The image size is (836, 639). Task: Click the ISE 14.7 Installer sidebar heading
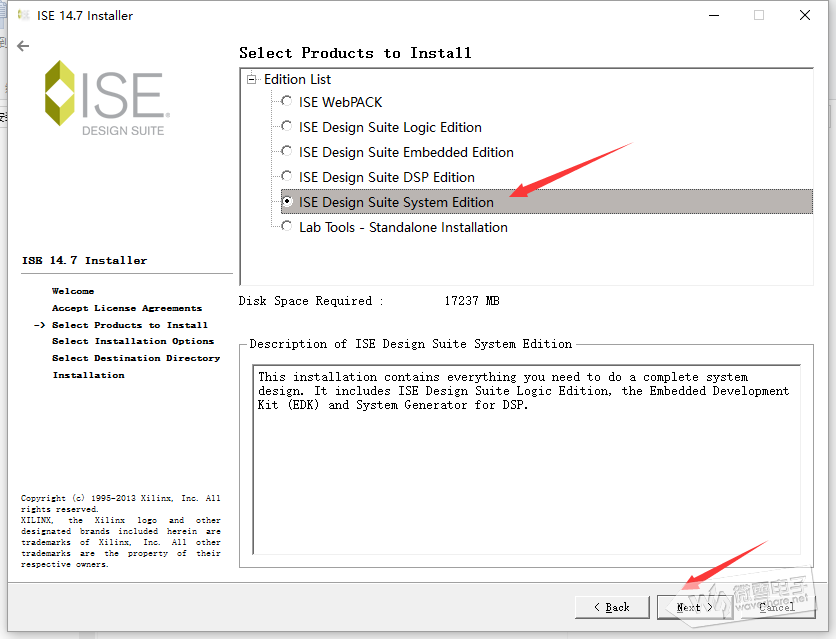coord(84,261)
